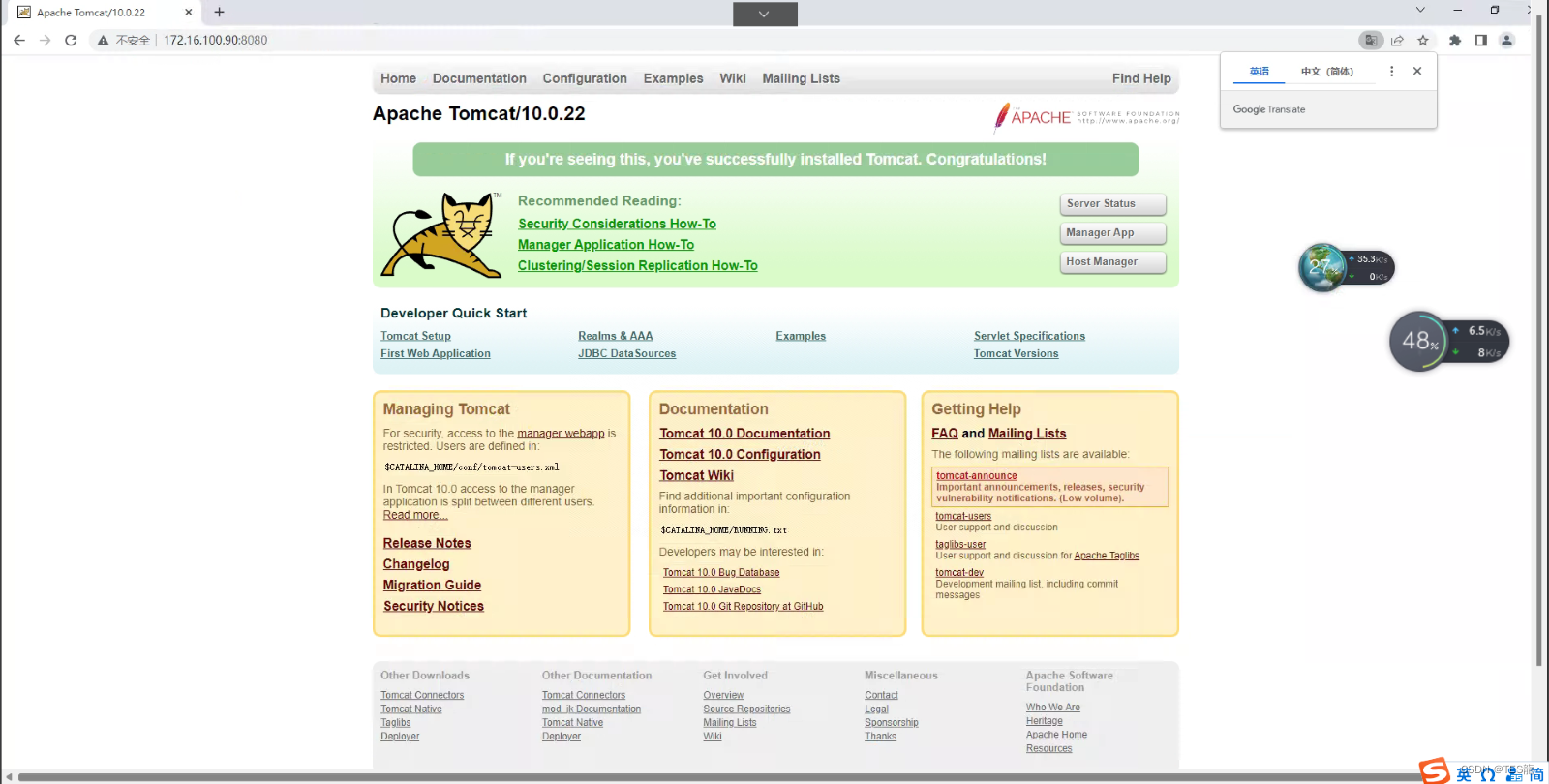Open Clustering/Session Replication How-To link
Image resolution: width=1549 pixels, height=784 pixels.
(637, 265)
